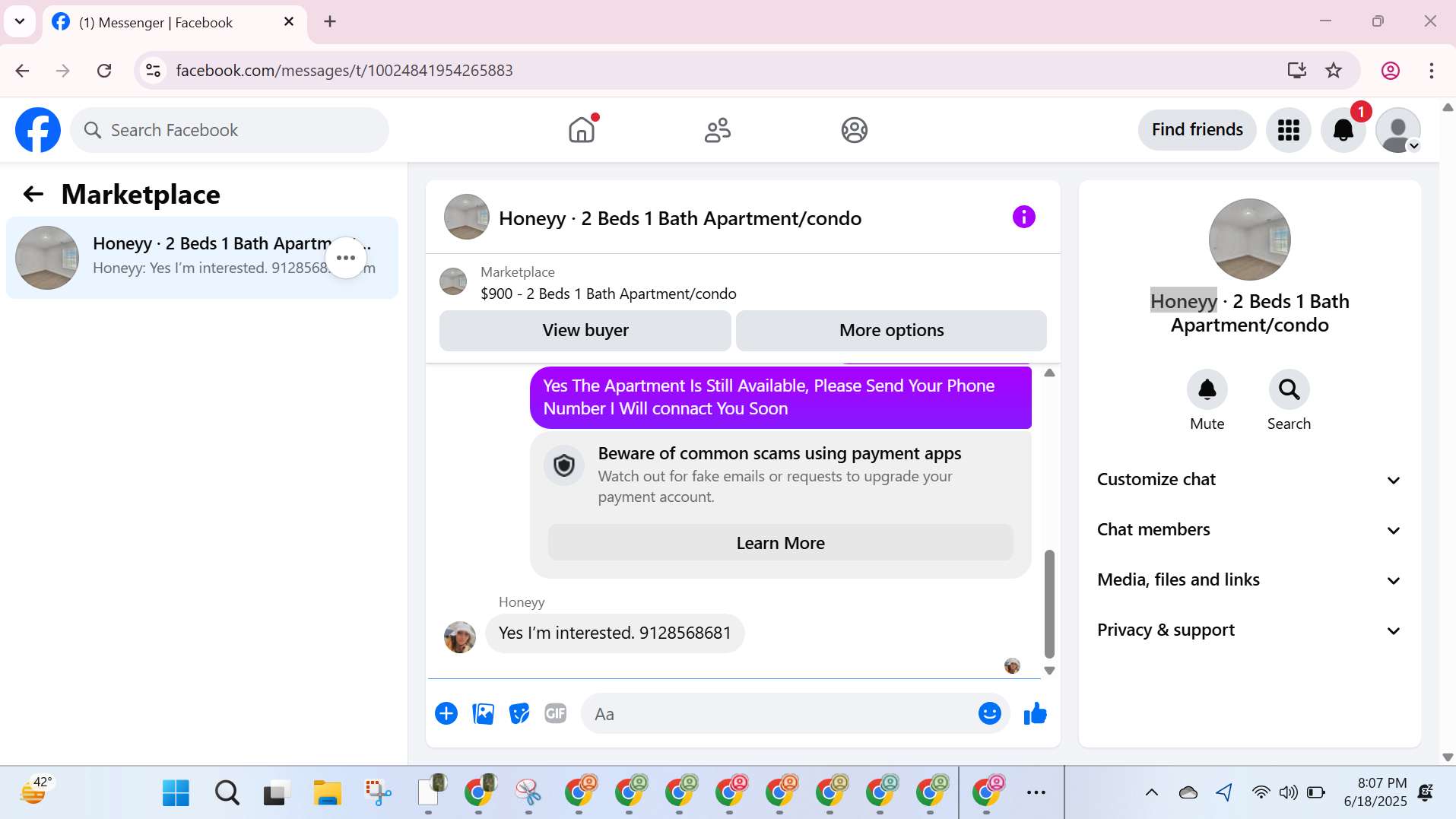The width and height of the screenshot is (1456, 819).
Task: Click the apartment profile picture in info panel
Action: tap(1249, 240)
